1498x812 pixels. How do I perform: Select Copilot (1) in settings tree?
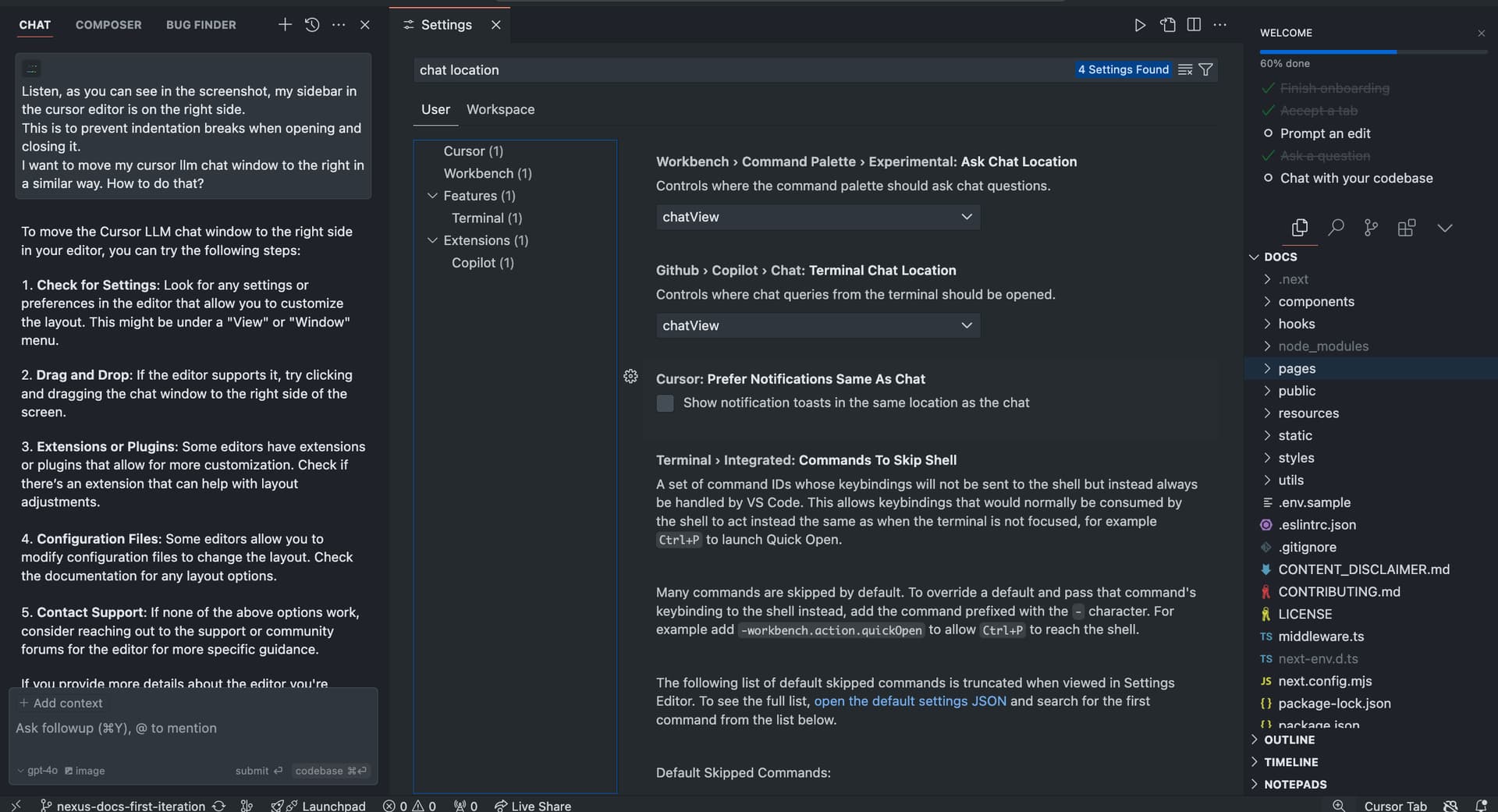click(482, 263)
